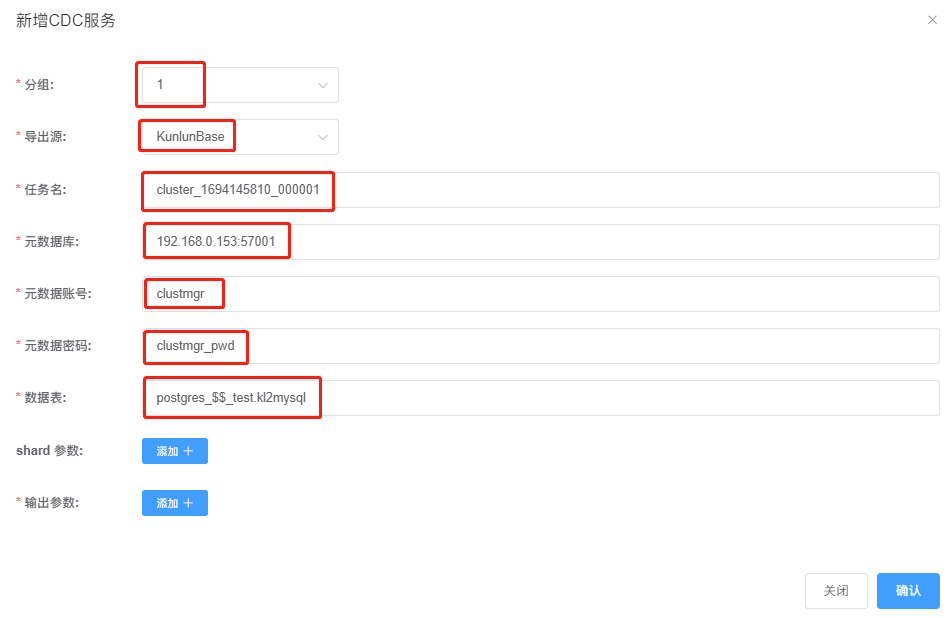Focus the 元数据库 field with 192.168.0.153:57001
Screen dimensions: 952x618
click(540, 242)
